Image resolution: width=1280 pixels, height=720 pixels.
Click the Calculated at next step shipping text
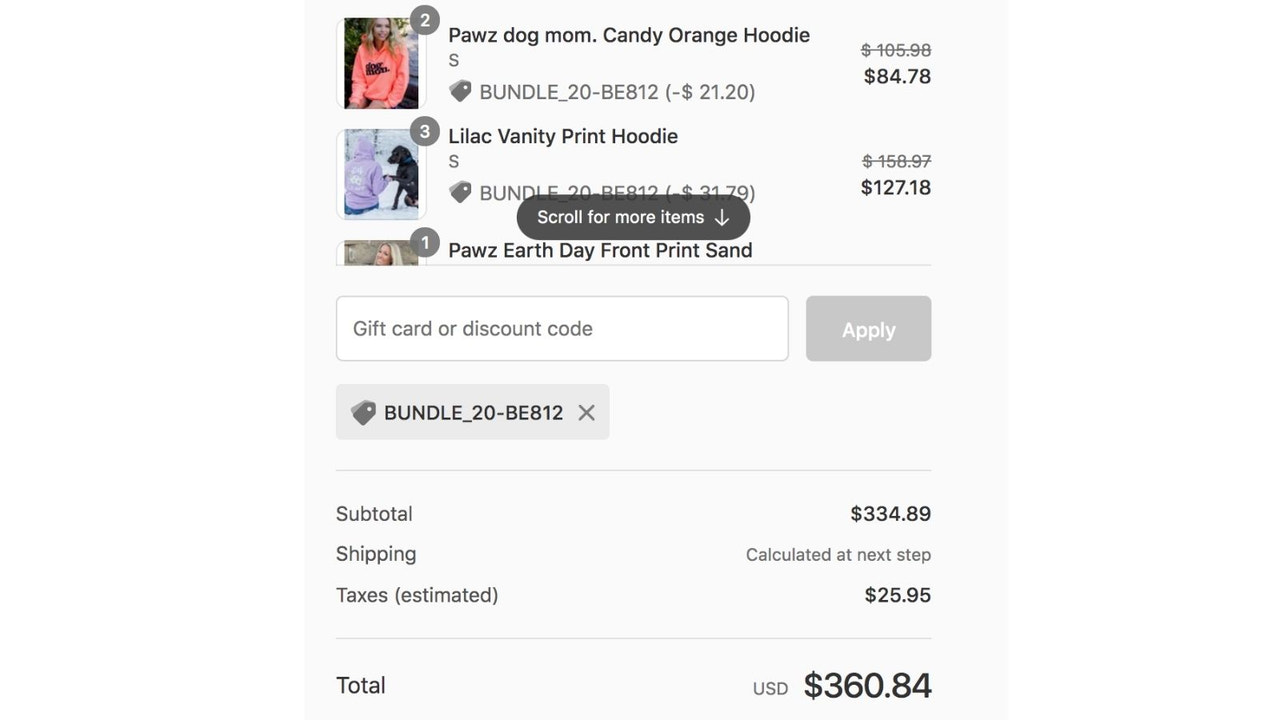click(x=838, y=554)
